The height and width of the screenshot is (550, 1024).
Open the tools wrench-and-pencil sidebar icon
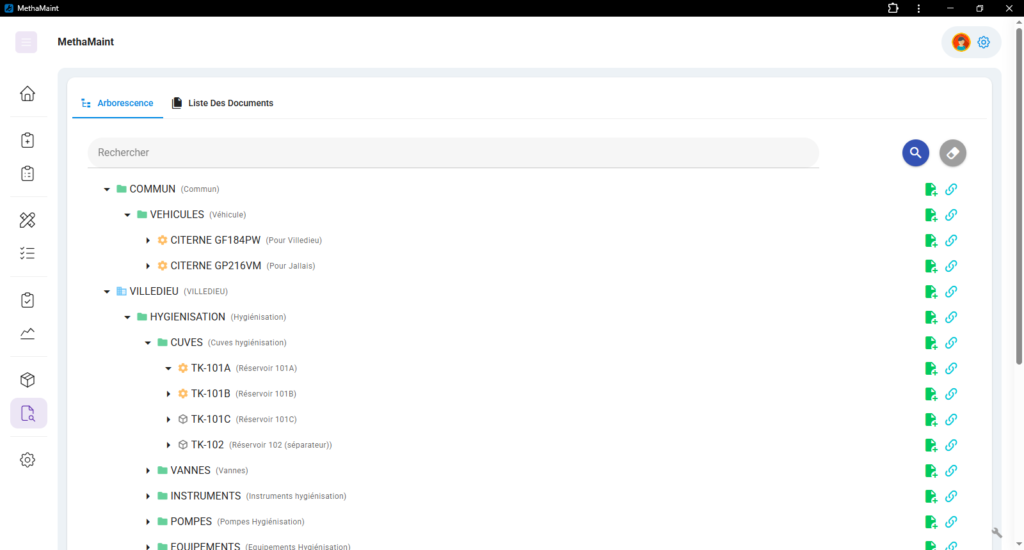pos(27,220)
